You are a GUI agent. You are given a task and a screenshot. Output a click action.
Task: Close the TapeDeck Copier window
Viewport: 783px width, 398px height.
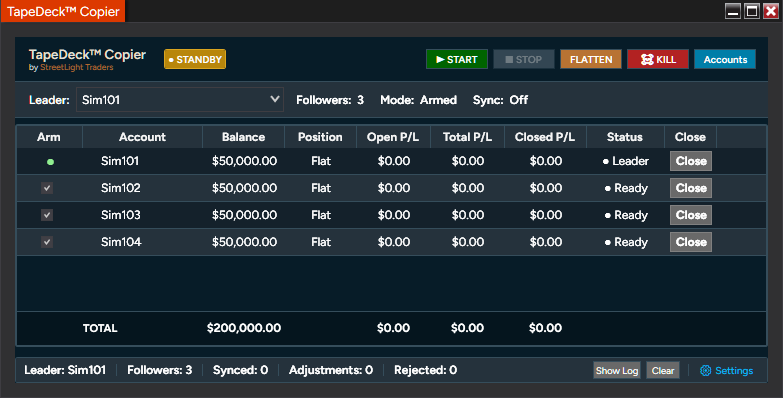pyautogui.click(x=771, y=11)
